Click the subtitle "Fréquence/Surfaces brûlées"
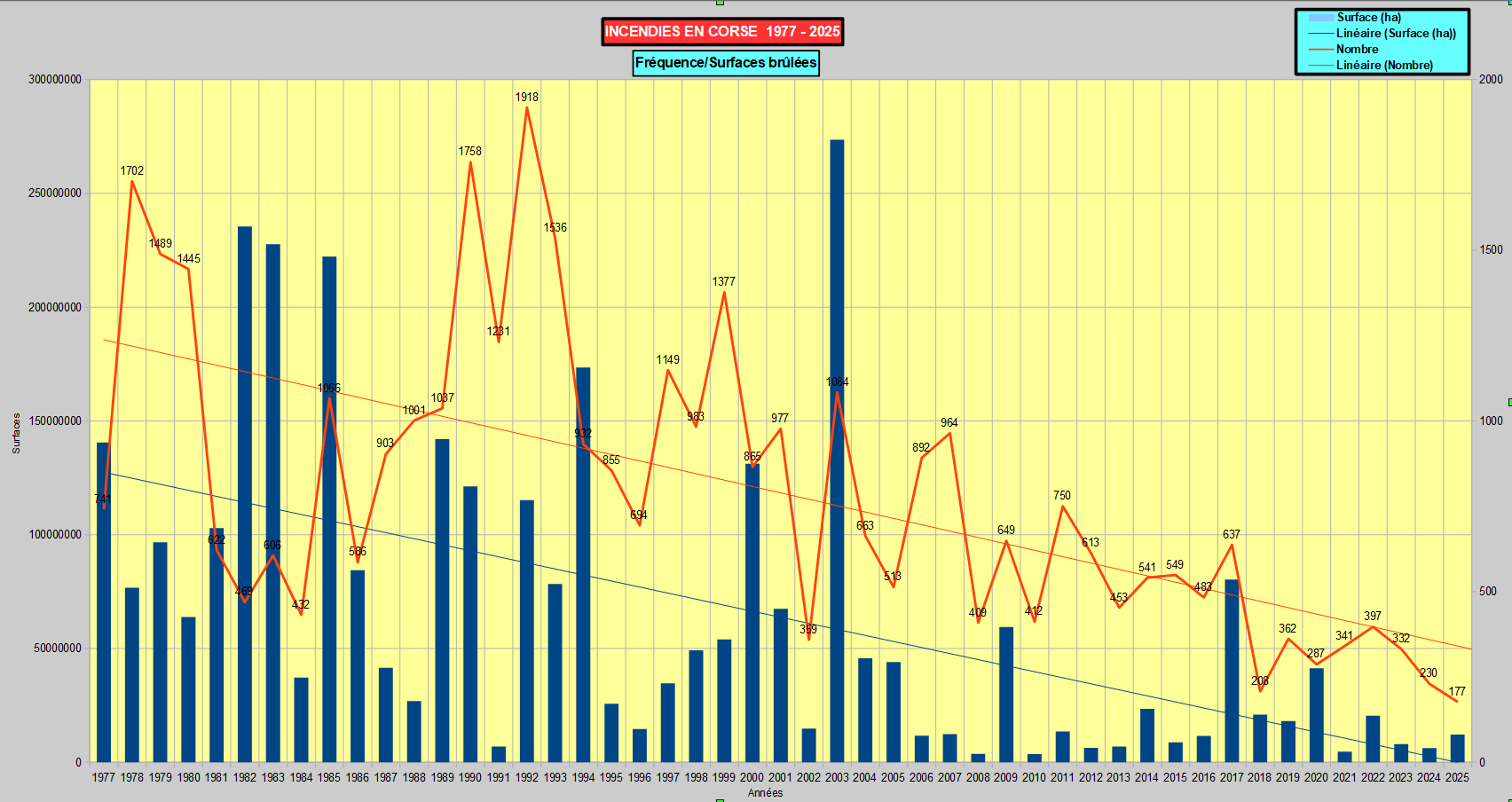Screen dimensions: 1512x802 [726, 63]
